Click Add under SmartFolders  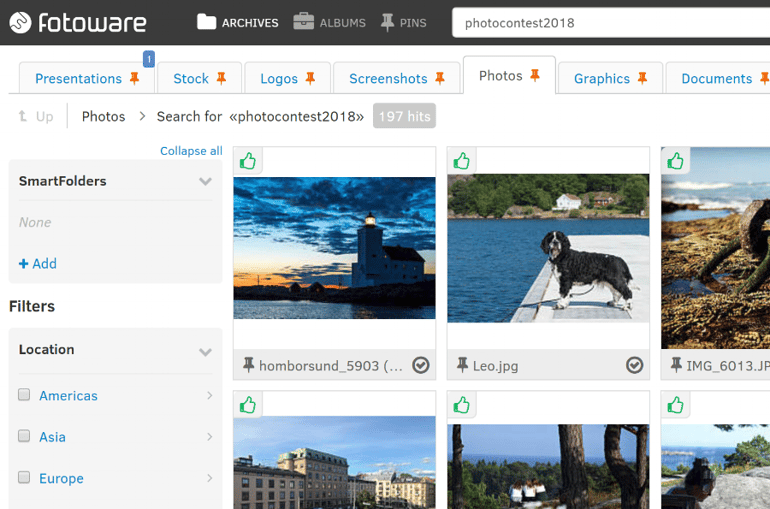click(38, 264)
